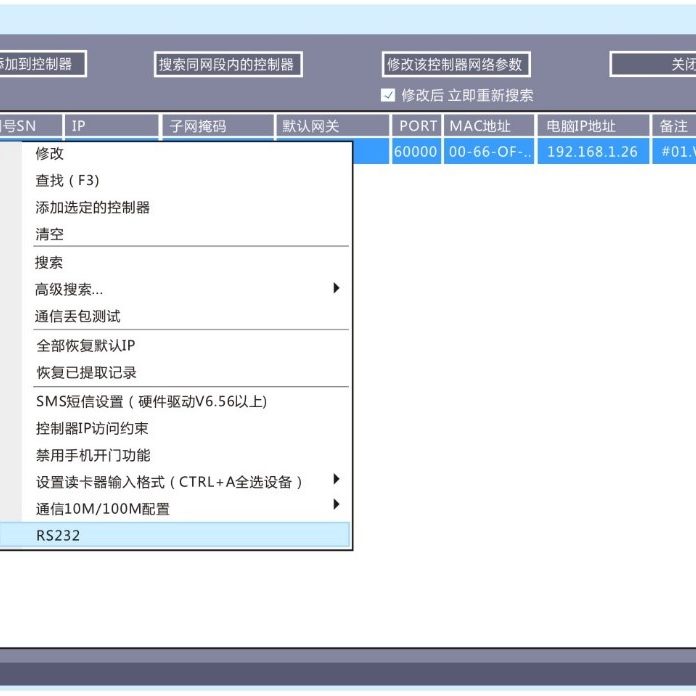The height and width of the screenshot is (696, 696).
Task: Expand the 高级搜索 submenu arrow
Action: 336,288
